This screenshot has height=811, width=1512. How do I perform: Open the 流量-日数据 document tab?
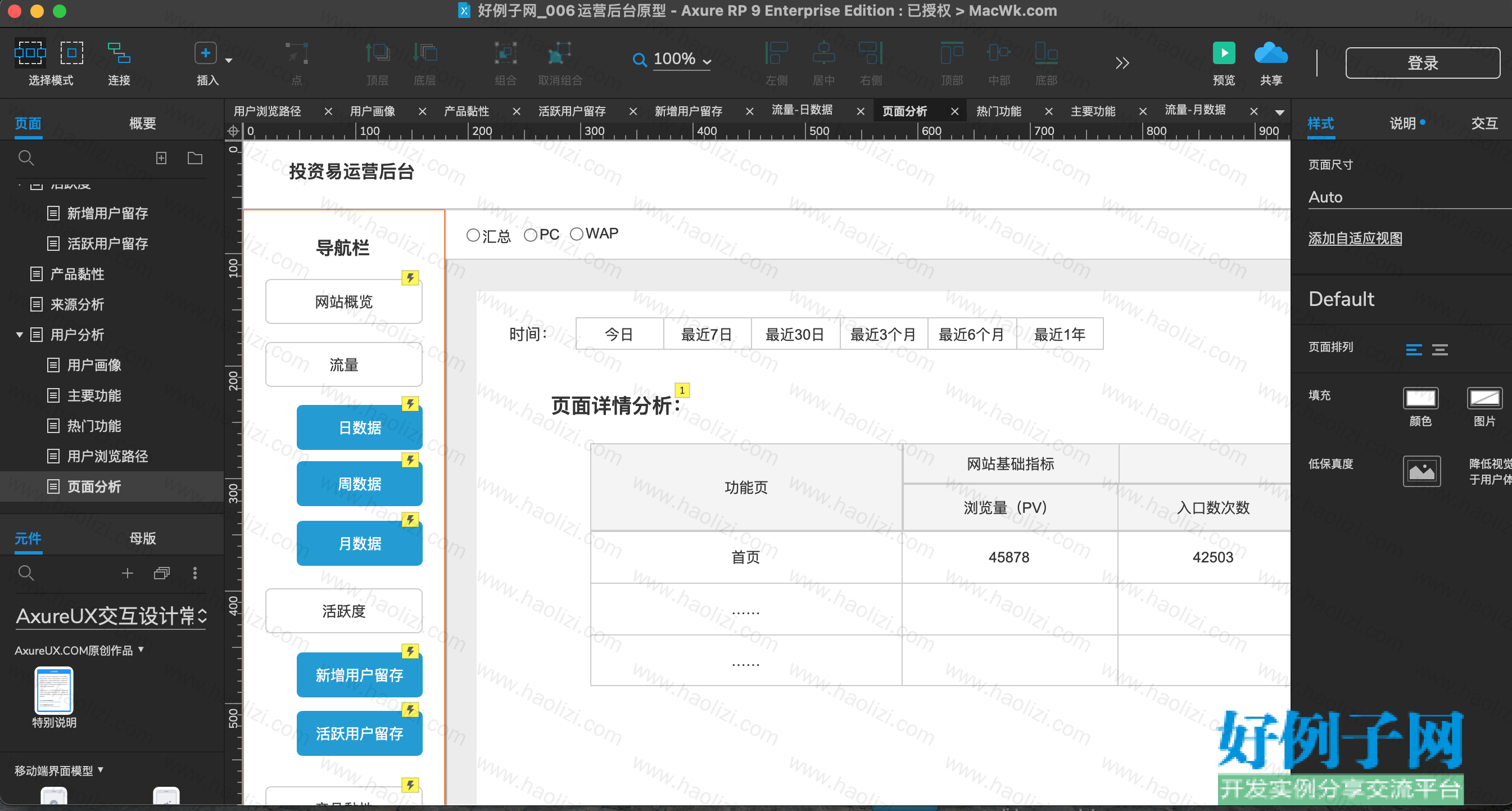point(802,110)
